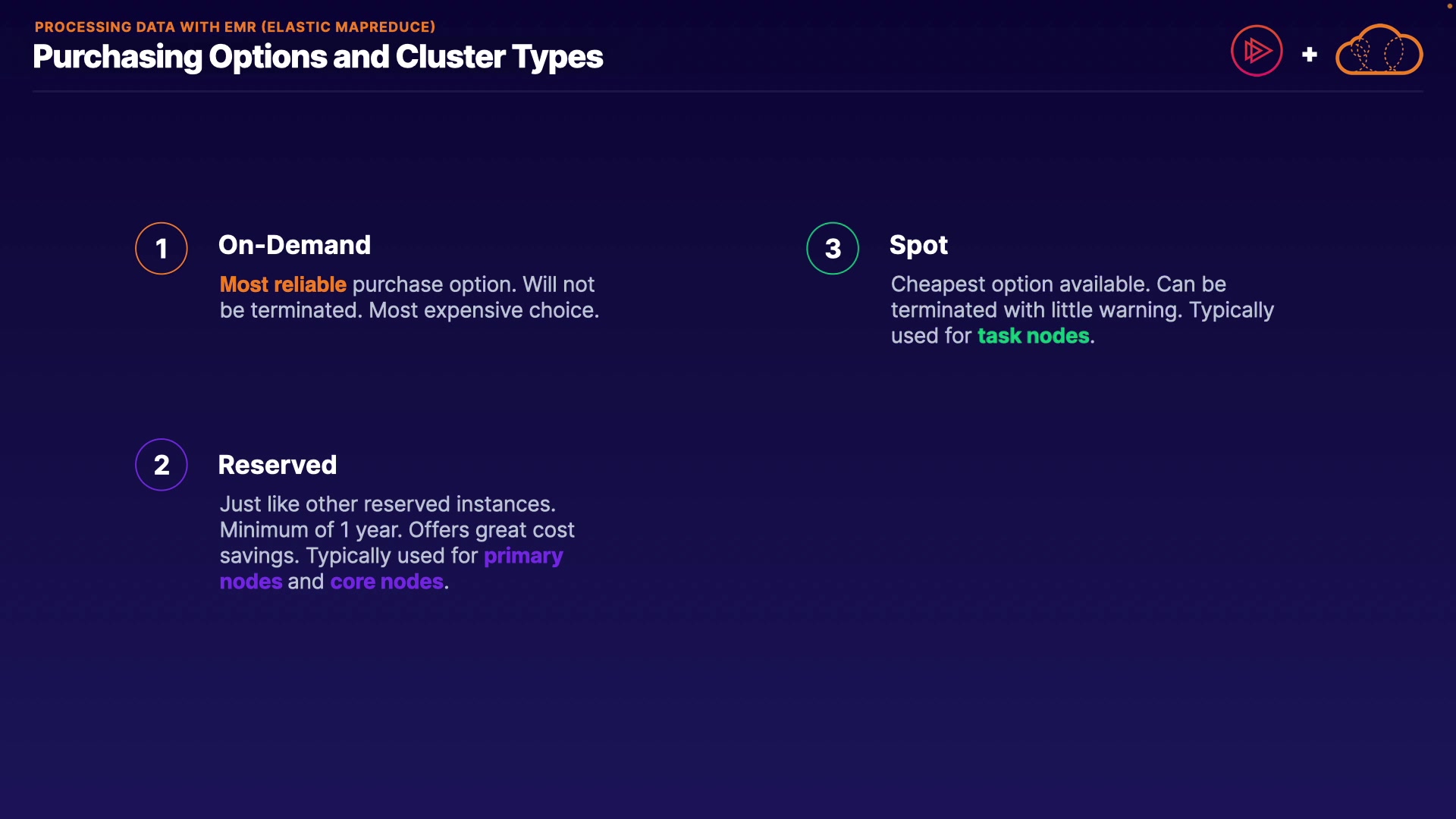The height and width of the screenshot is (819, 1456).
Task: Click the "be terminated. Most expensive choice" line
Action: tap(409, 310)
